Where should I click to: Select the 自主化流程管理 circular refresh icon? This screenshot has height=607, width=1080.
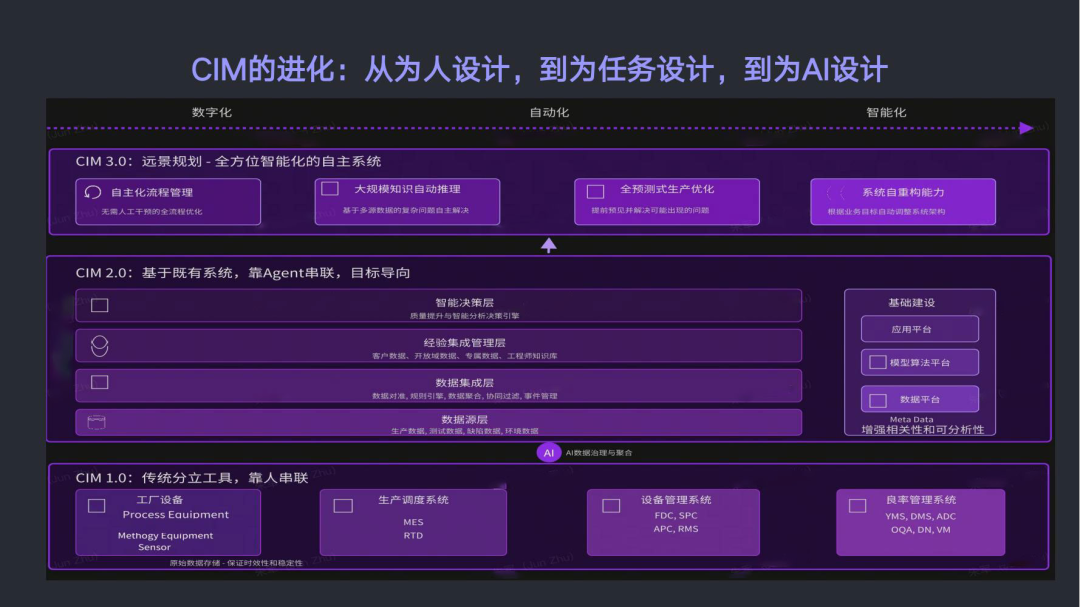coord(93,191)
